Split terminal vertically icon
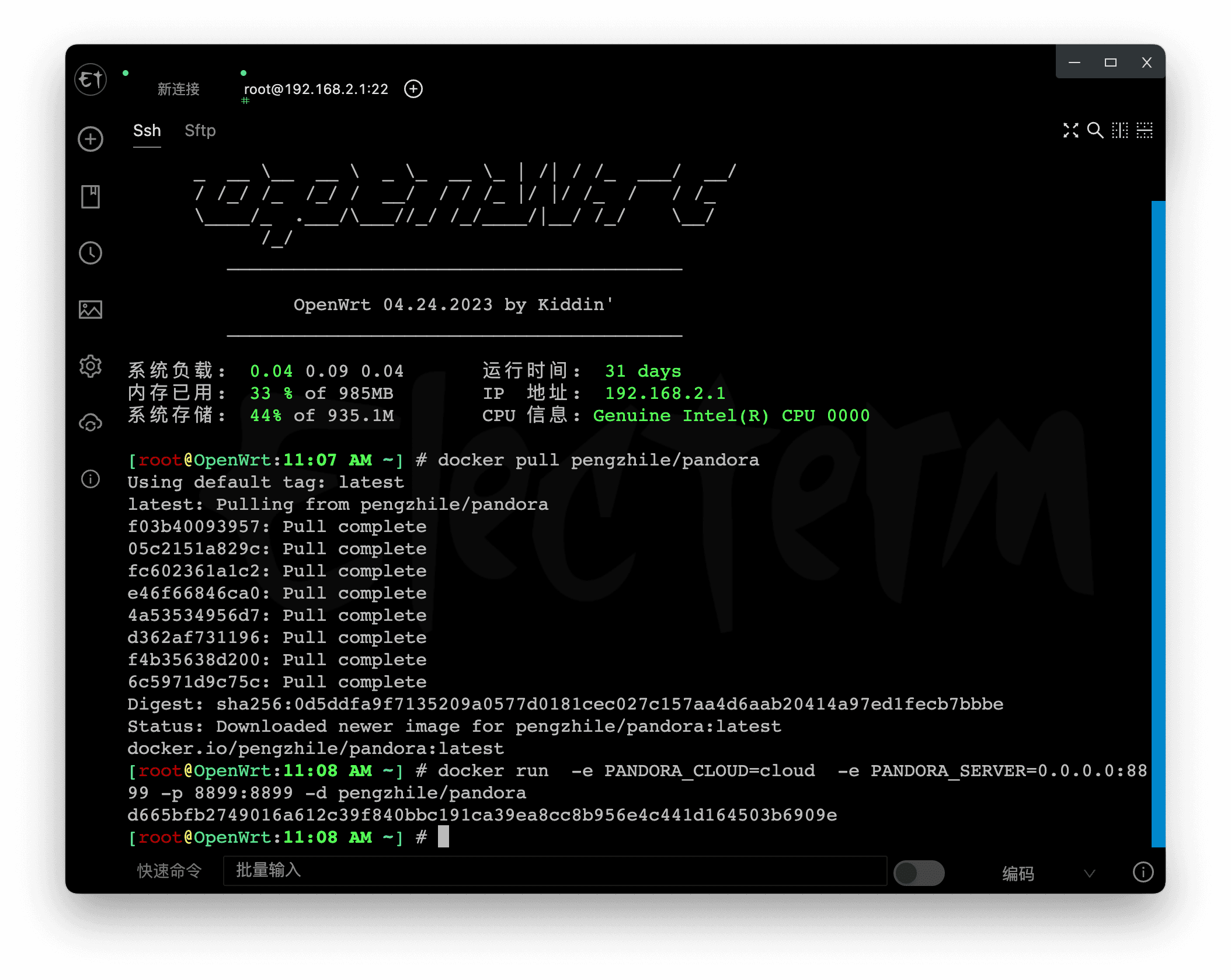The width and height of the screenshot is (1231, 980). click(1119, 130)
